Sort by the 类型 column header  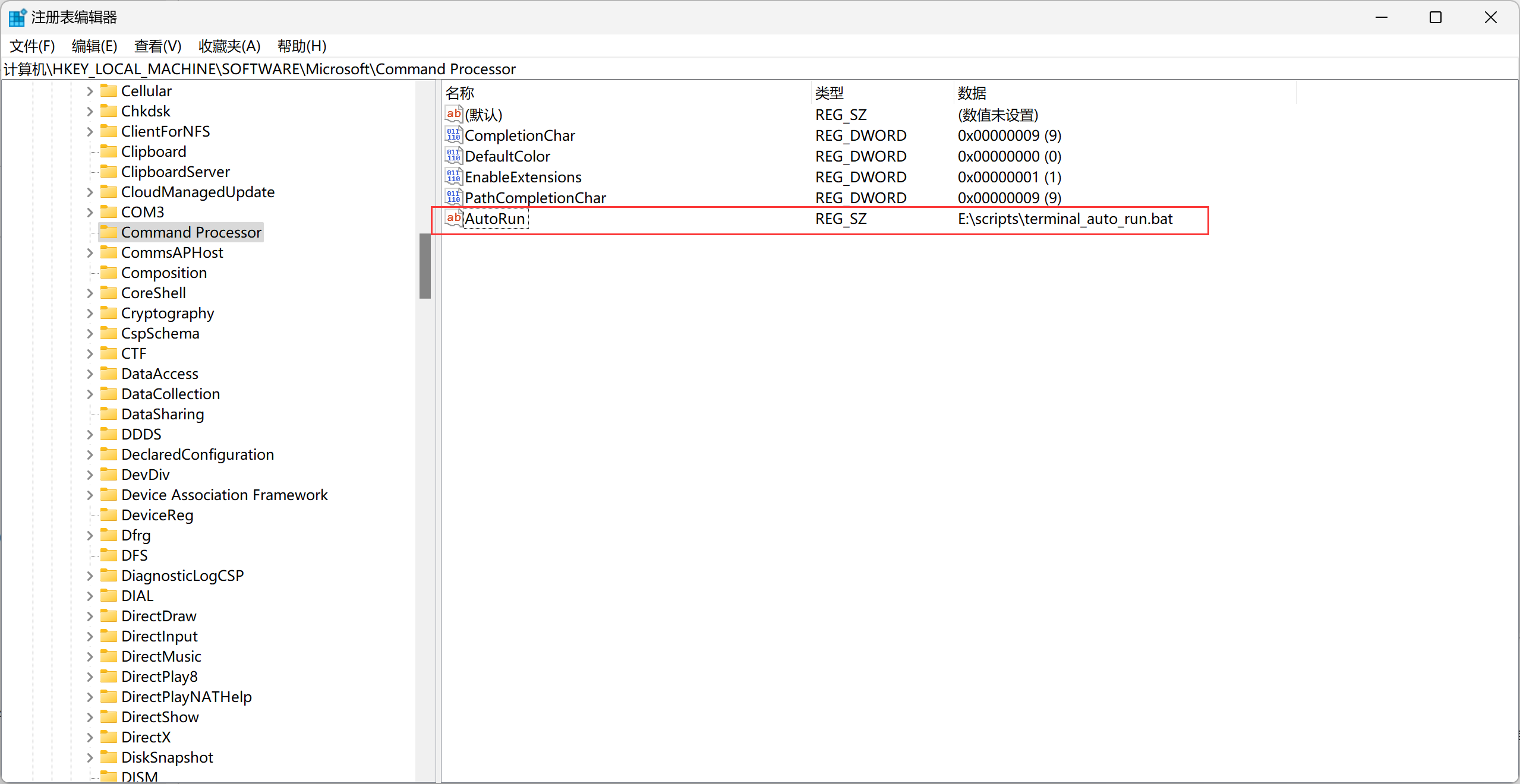pyautogui.click(x=830, y=93)
